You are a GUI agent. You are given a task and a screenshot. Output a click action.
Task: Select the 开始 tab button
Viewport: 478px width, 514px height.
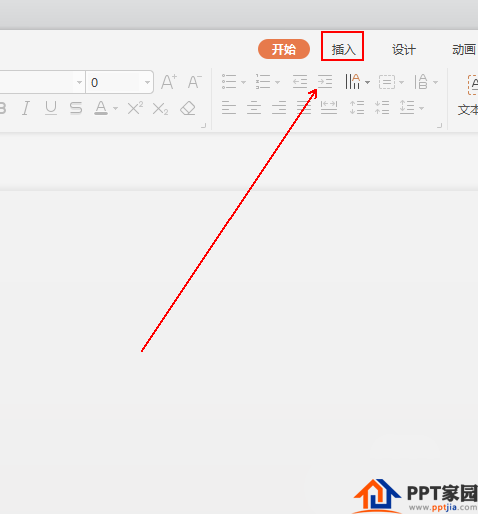[284, 49]
